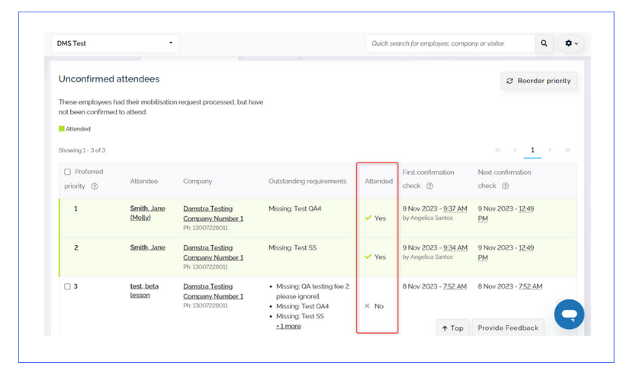This screenshot has height=378, width=633.
Task: Focus the quick search input field
Action: pos(451,43)
